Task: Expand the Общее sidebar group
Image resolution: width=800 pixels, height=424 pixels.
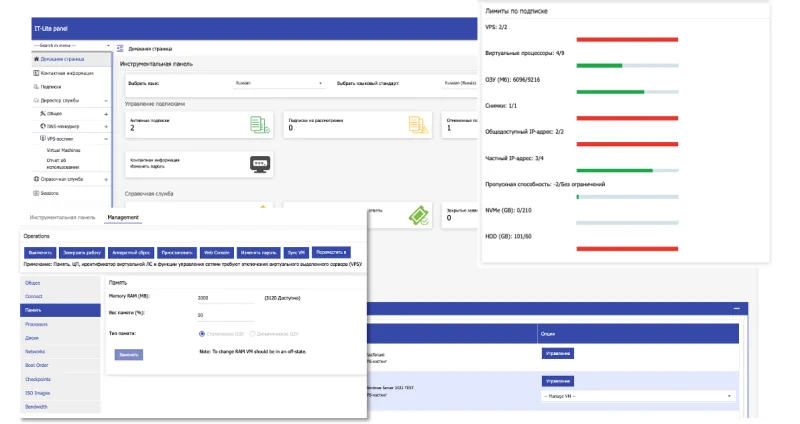Action: click(x=106, y=114)
